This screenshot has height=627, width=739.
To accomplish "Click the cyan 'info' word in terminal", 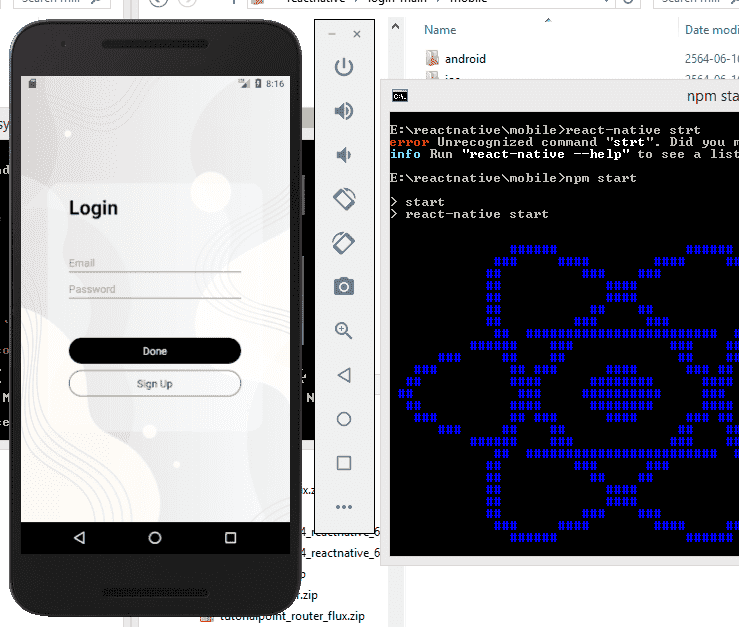I will click(405, 154).
